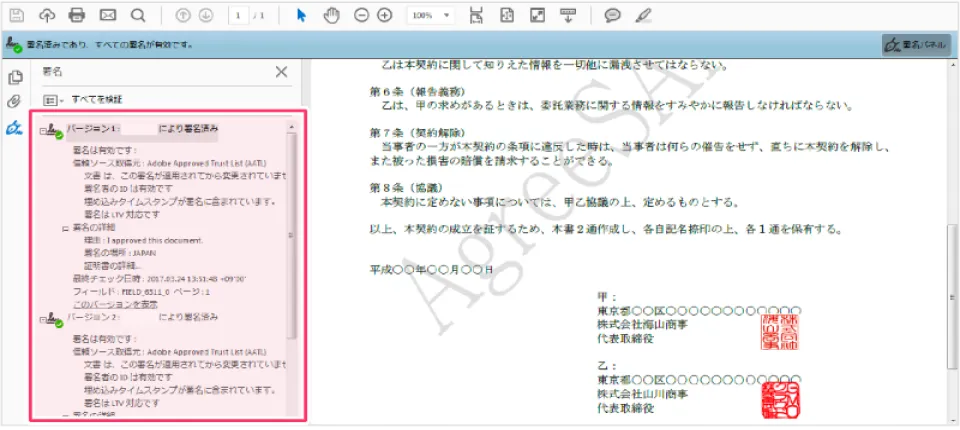Go to next page arrow
This screenshot has width=960, height=430.
pyautogui.click(x=206, y=16)
